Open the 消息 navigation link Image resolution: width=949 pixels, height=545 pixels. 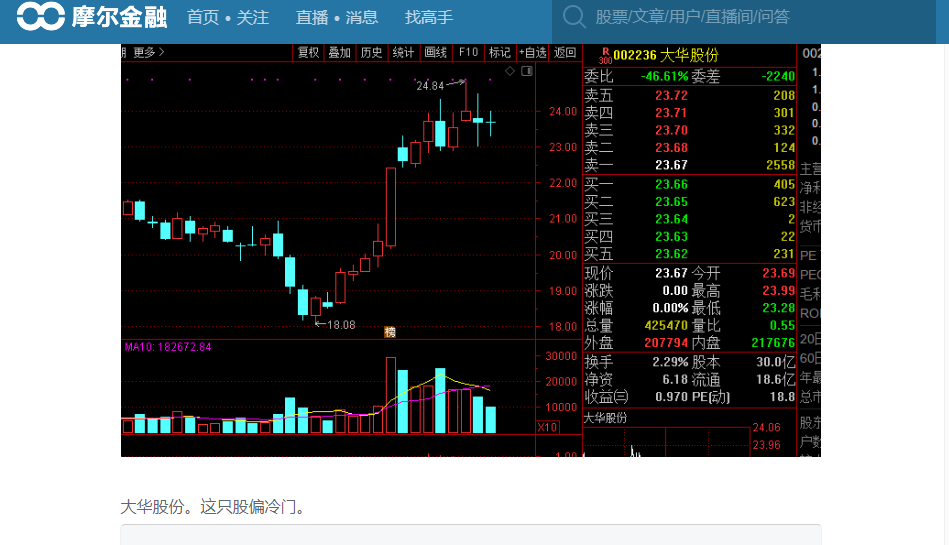pyautogui.click(x=361, y=17)
